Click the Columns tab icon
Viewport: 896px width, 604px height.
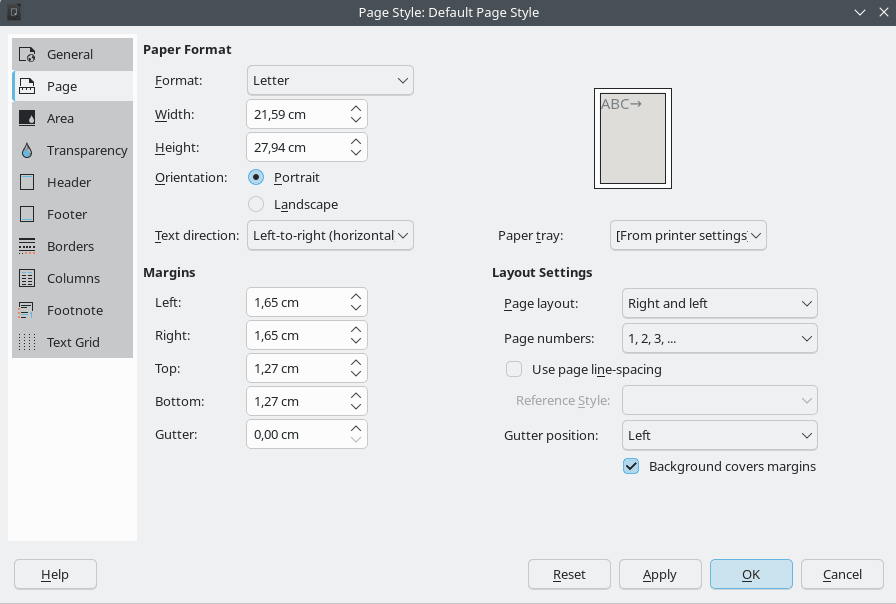pyautogui.click(x=28, y=278)
